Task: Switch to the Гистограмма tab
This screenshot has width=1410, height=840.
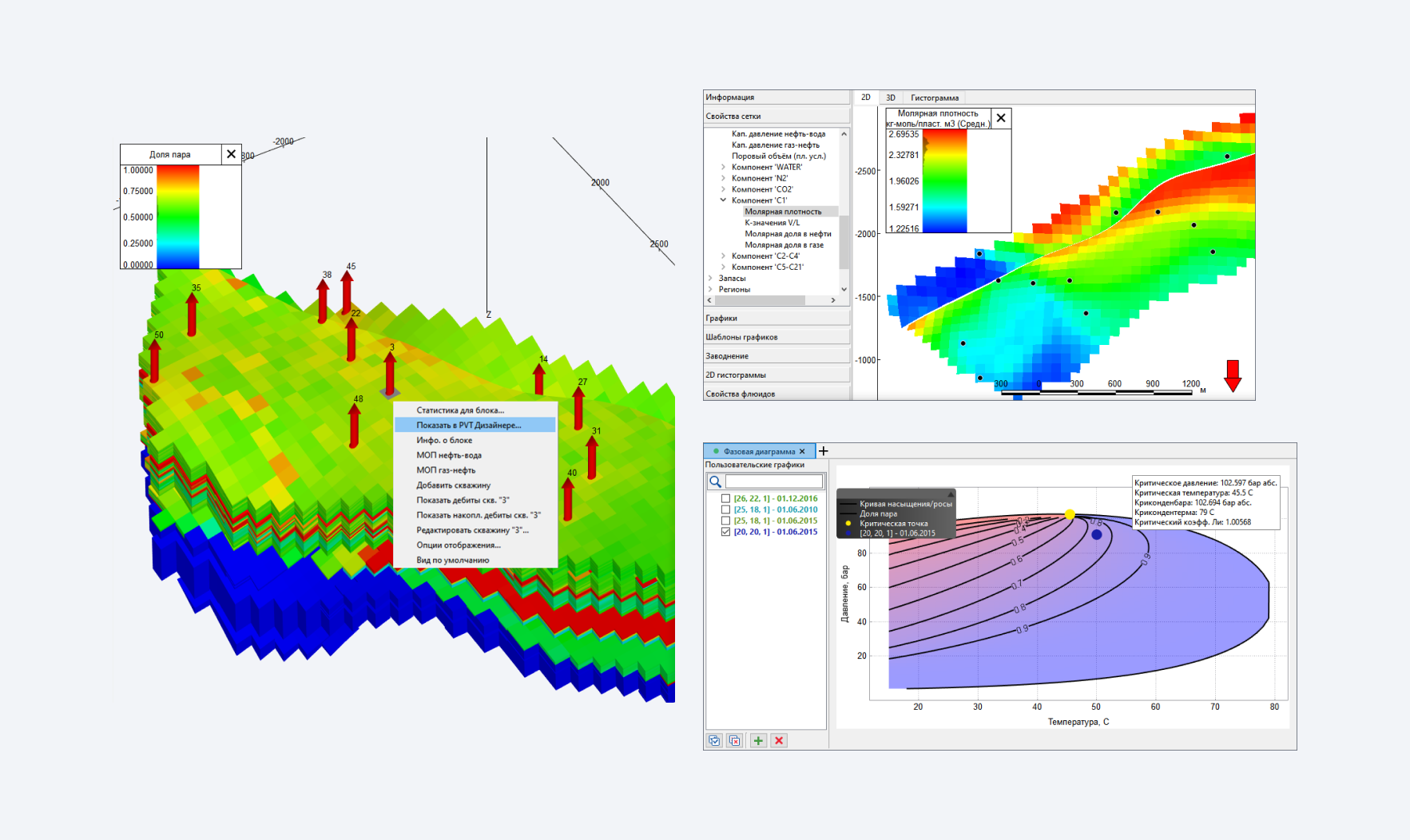Action: tap(935, 97)
